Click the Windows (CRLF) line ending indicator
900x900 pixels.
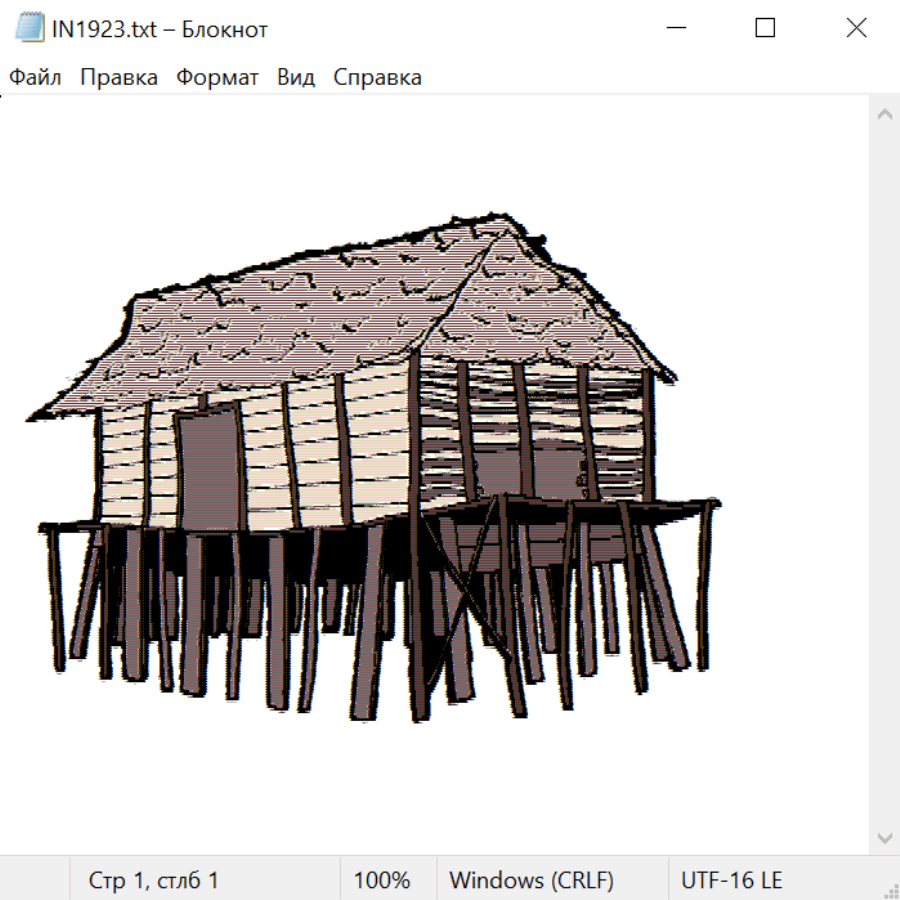pos(531,881)
